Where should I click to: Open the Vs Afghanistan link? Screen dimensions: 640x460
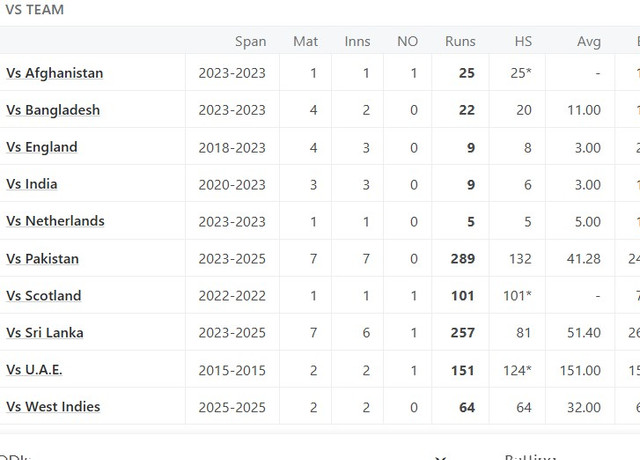pyautogui.click(x=54, y=73)
